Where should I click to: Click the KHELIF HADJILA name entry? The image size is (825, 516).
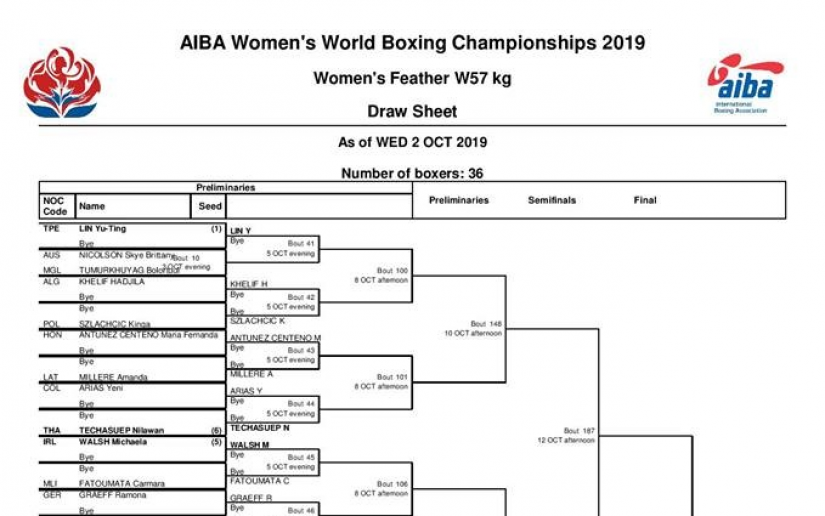tap(112, 281)
